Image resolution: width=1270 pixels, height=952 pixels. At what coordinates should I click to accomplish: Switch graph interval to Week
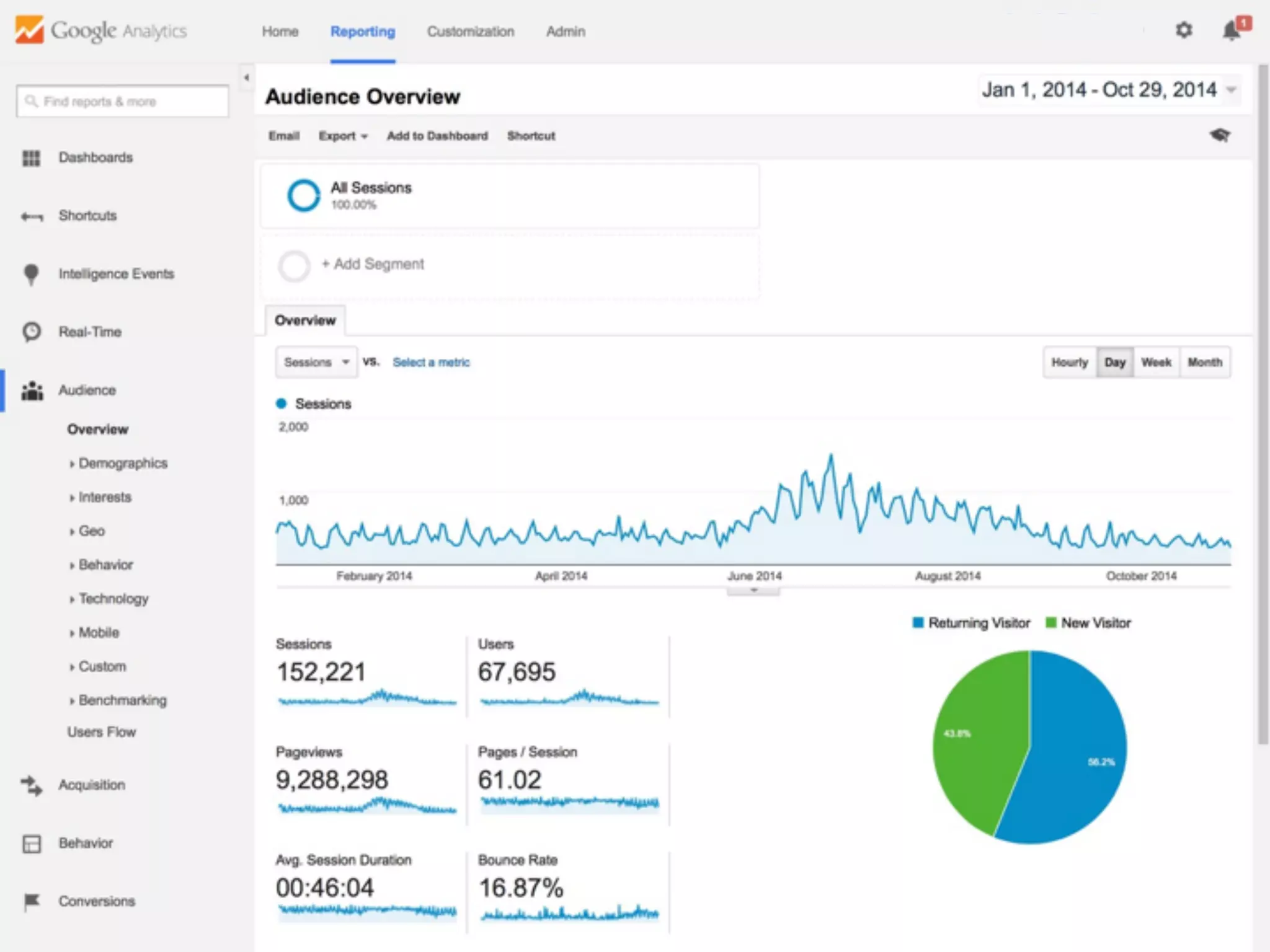pyautogui.click(x=1156, y=363)
